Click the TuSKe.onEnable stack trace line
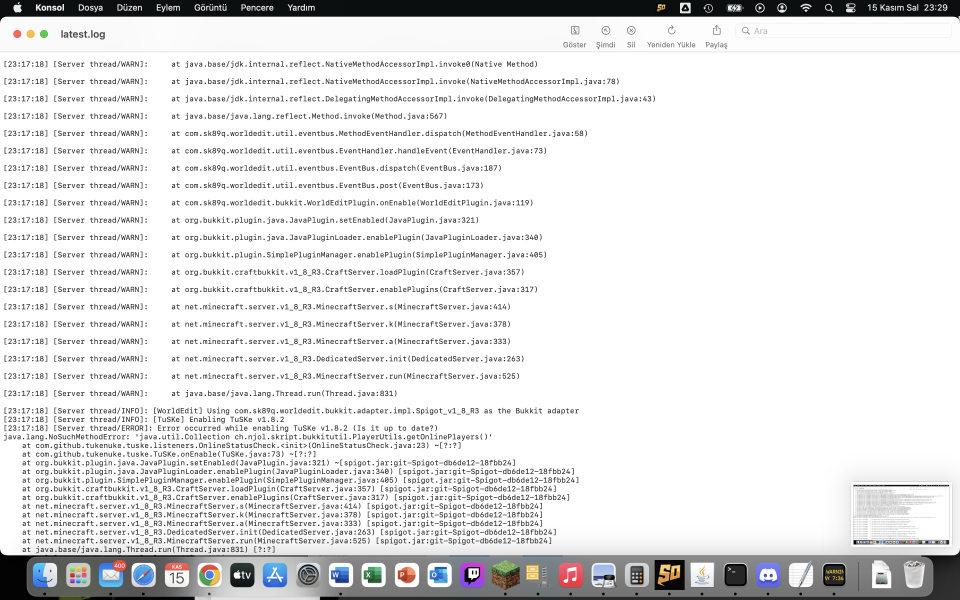 pyautogui.click(x=169, y=454)
